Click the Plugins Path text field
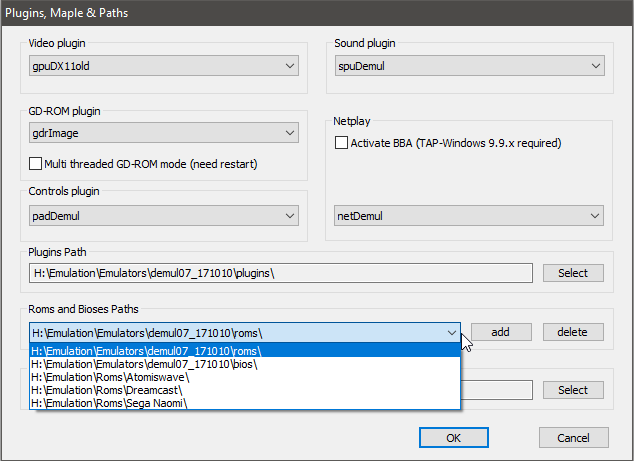 pyautogui.click(x=281, y=273)
